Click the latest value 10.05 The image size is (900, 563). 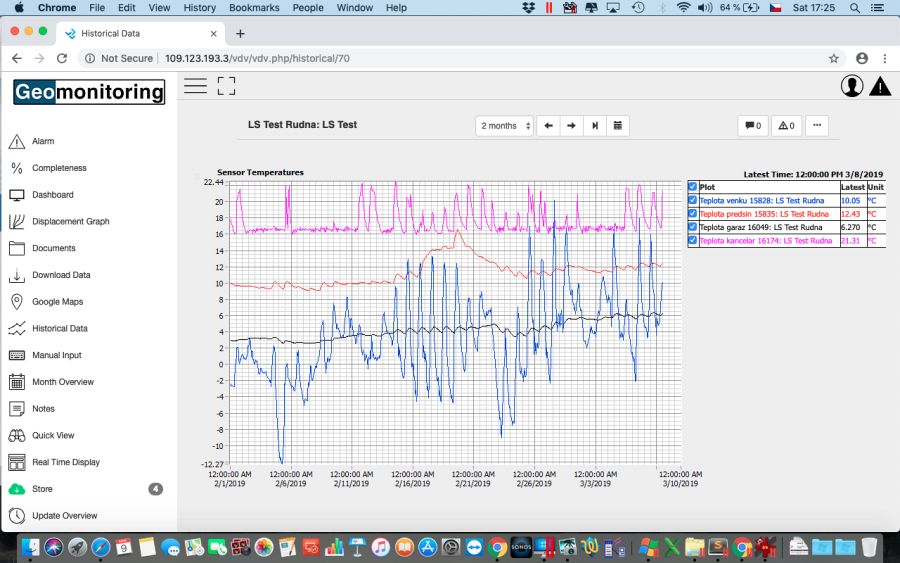pyautogui.click(x=850, y=200)
